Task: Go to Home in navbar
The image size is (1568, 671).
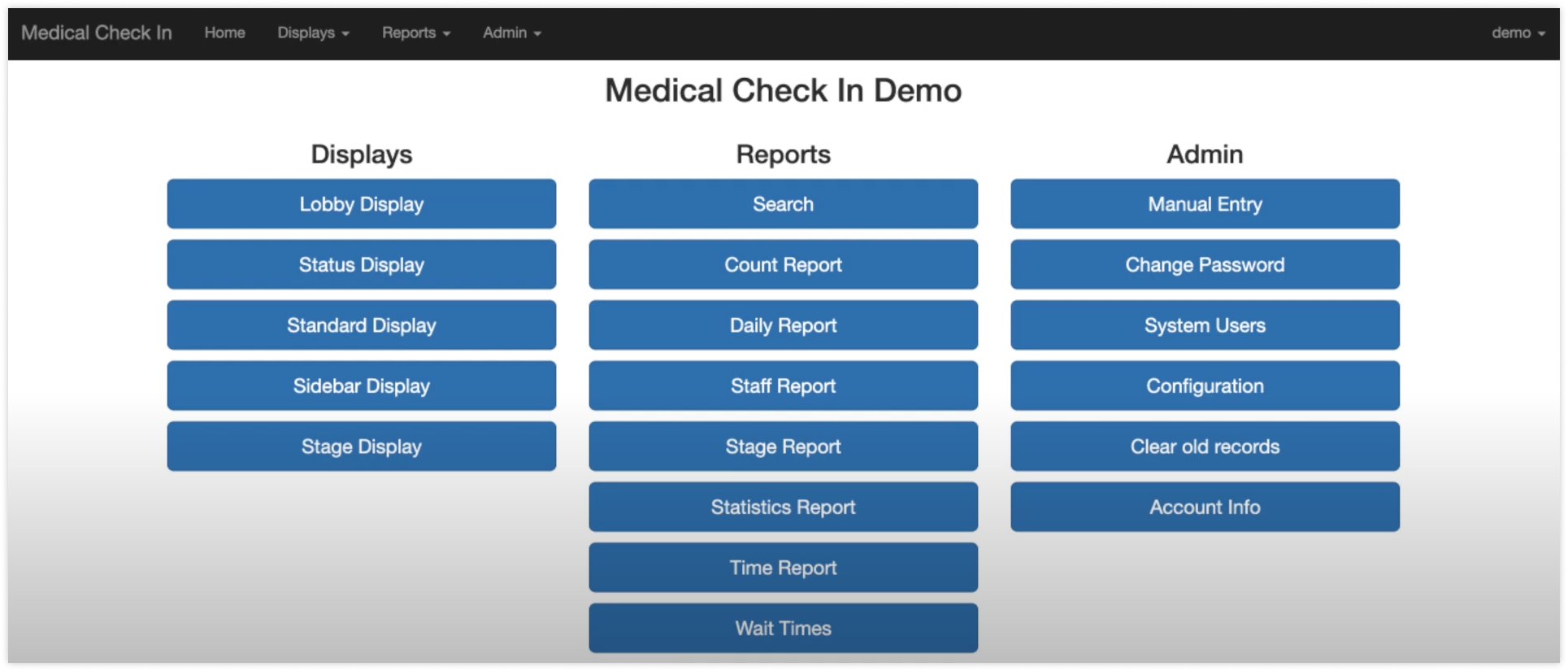Action: [x=225, y=33]
